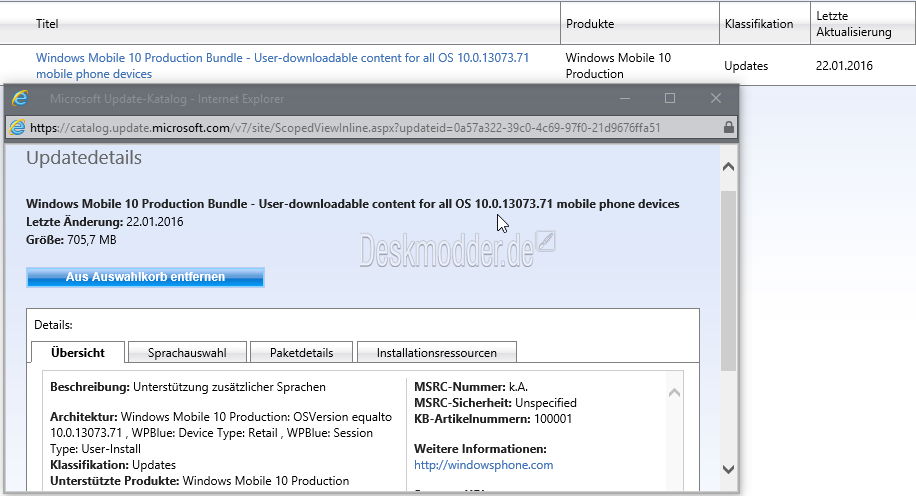Select the Übersicht tab

(78, 353)
